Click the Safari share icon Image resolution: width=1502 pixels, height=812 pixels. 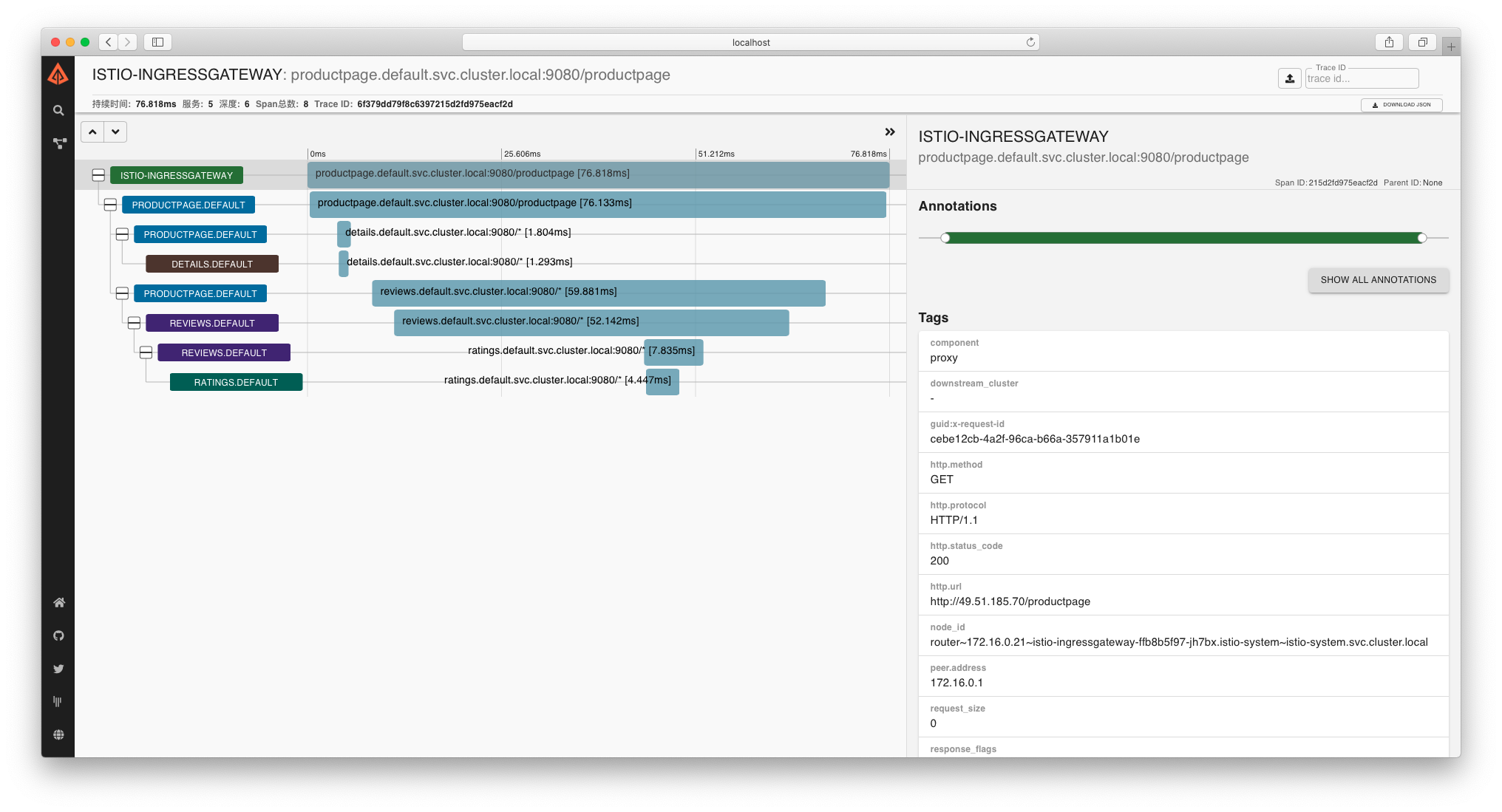[x=1390, y=42]
